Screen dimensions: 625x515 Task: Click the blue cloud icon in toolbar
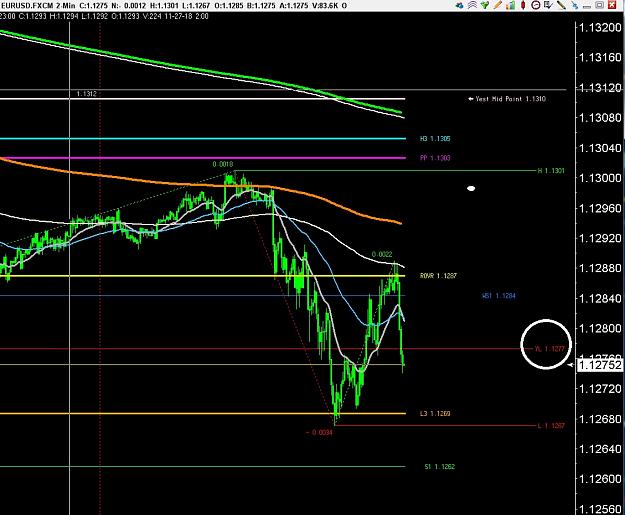(x=460, y=5)
